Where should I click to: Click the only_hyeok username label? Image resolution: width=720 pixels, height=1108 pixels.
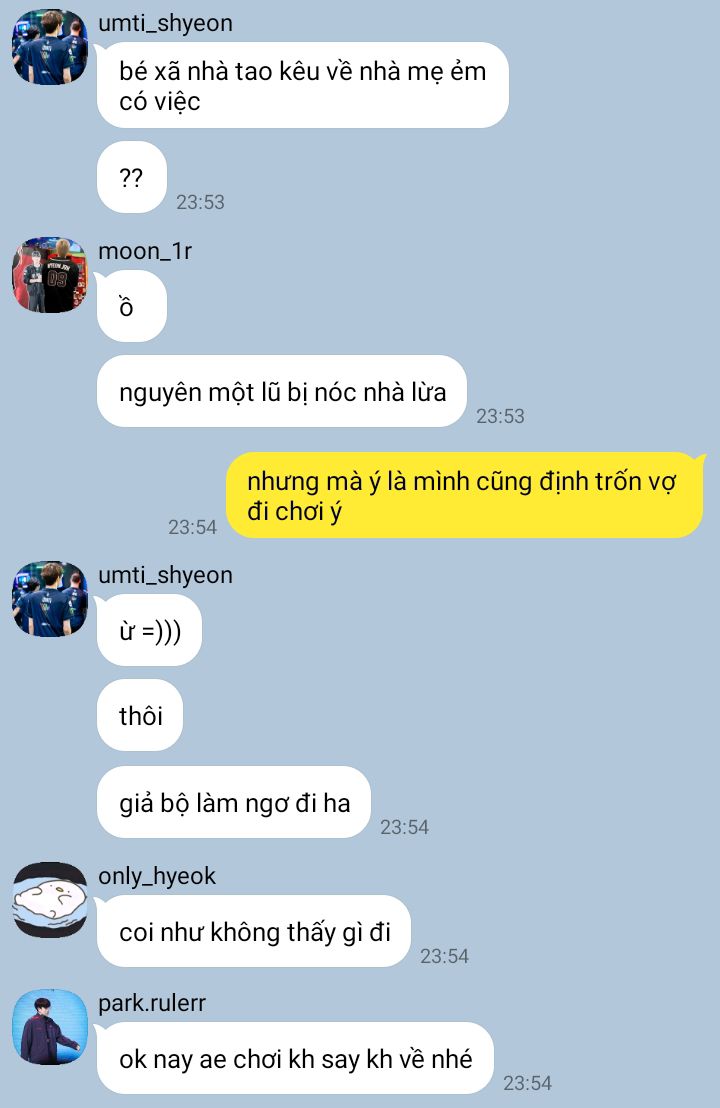(157, 876)
